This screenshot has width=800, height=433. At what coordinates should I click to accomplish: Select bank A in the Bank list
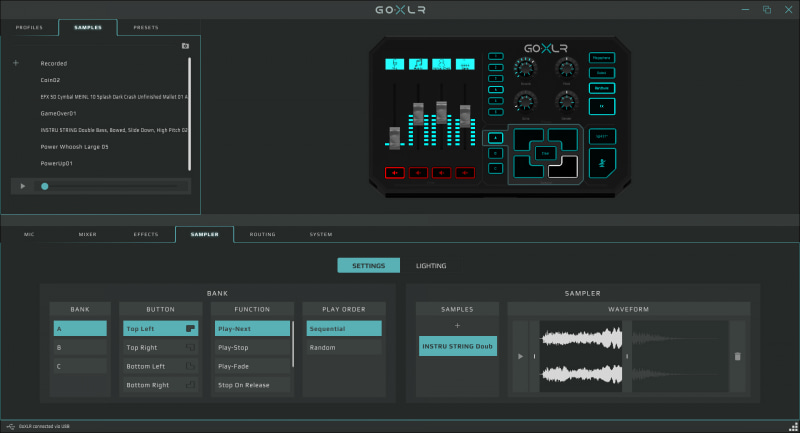coord(80,328)
